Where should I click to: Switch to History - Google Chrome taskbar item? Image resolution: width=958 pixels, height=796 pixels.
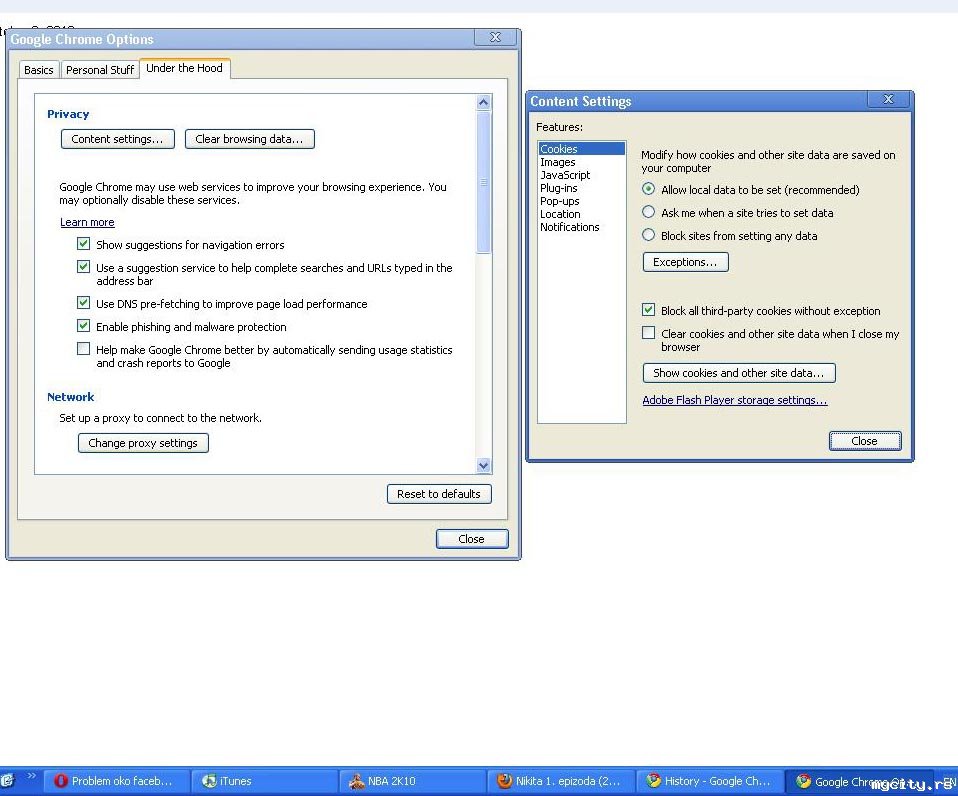709,781
